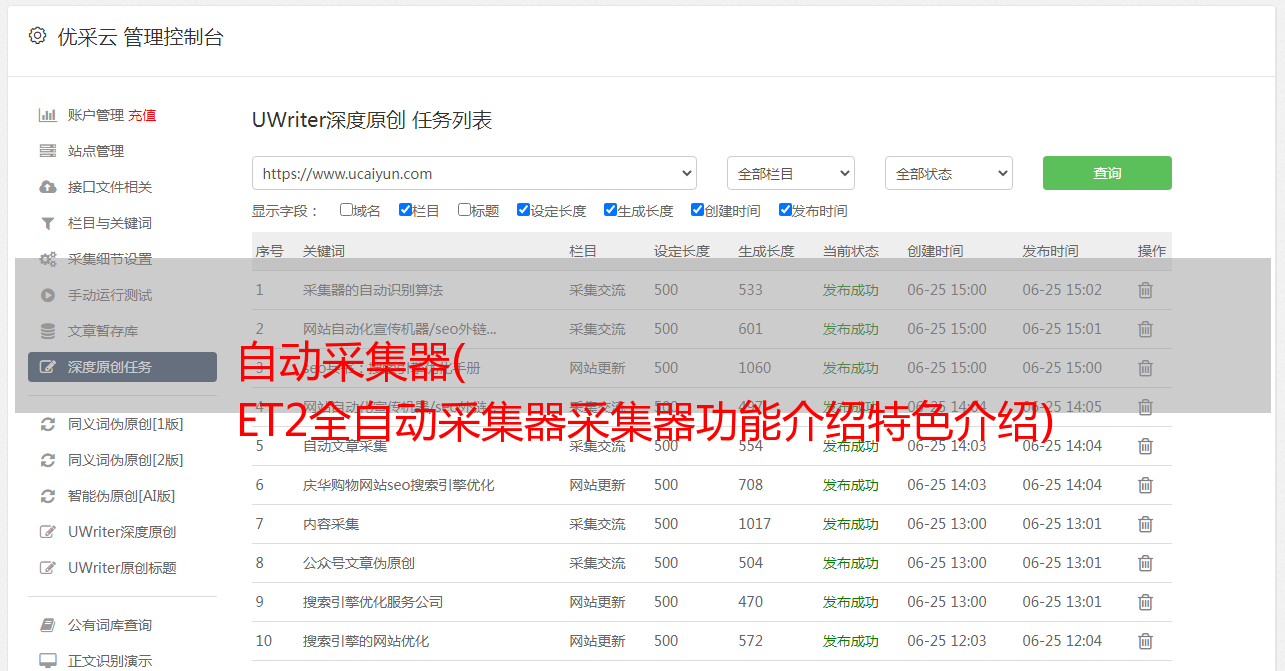This screenshot has width=1285, height=671.
Task: Uncheck the 设定长度 field checkbox
Action: [523, 210]
